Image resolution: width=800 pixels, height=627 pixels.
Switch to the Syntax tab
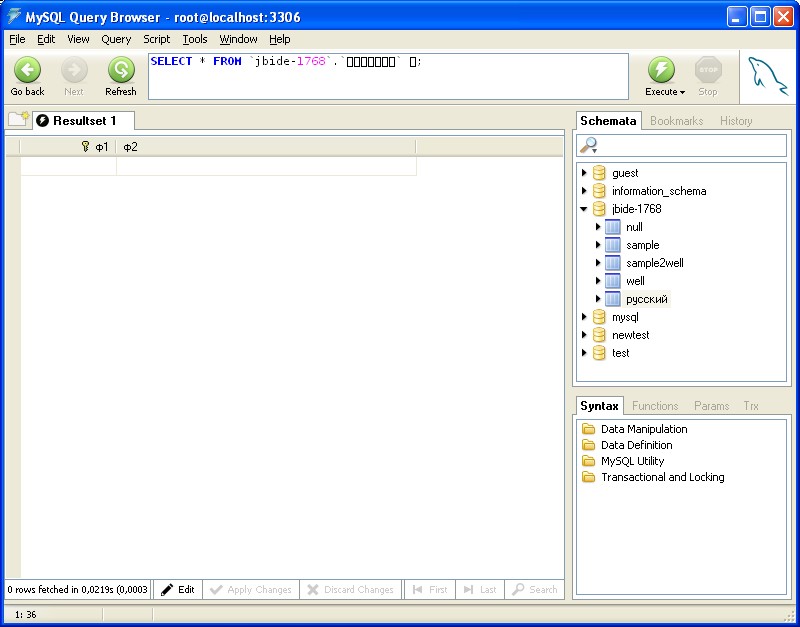pyautogui.click(x=599, y=406)
